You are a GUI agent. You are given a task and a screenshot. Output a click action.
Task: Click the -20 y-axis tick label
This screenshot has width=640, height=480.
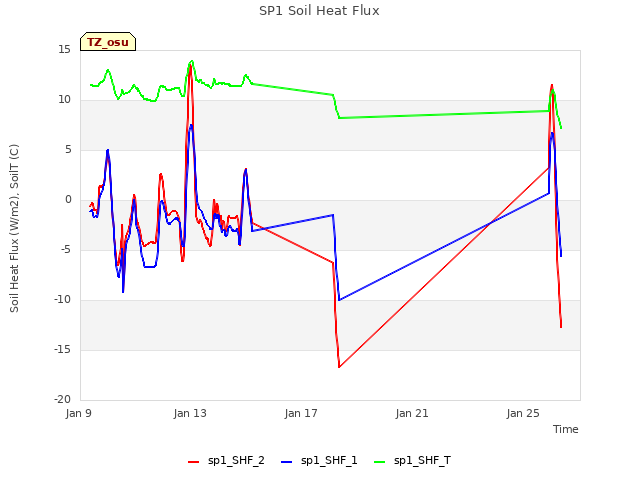[x=62, y=400]
